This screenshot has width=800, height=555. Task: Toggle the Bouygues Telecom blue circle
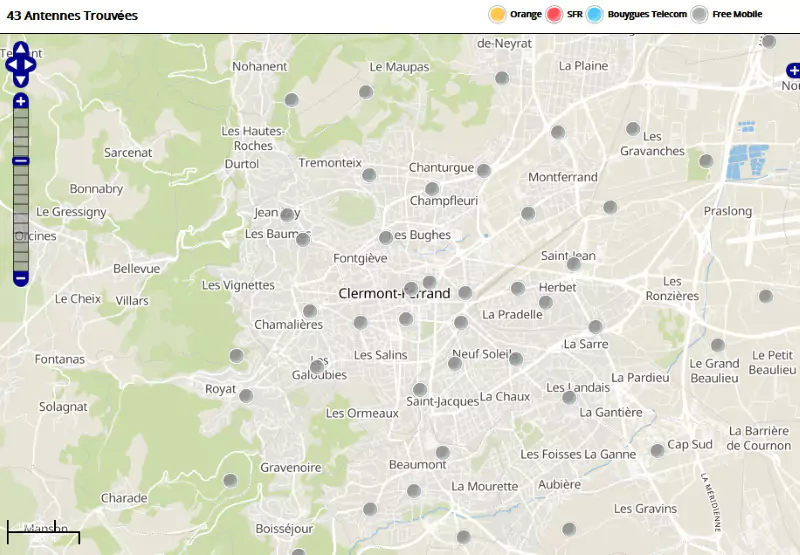pos(595,14)
